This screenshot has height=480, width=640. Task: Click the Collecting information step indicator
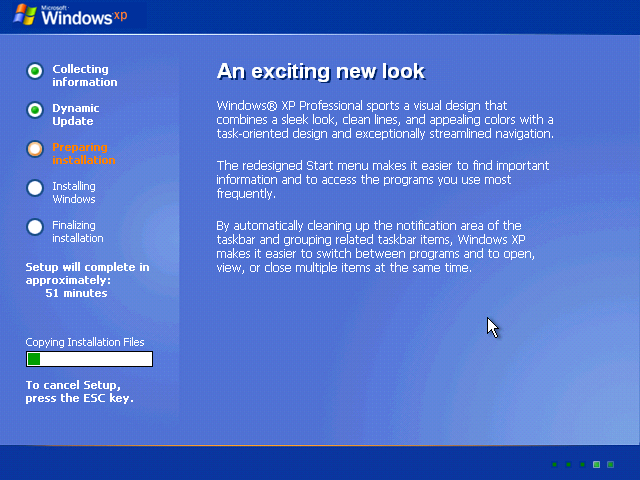(x=35, y=71)
